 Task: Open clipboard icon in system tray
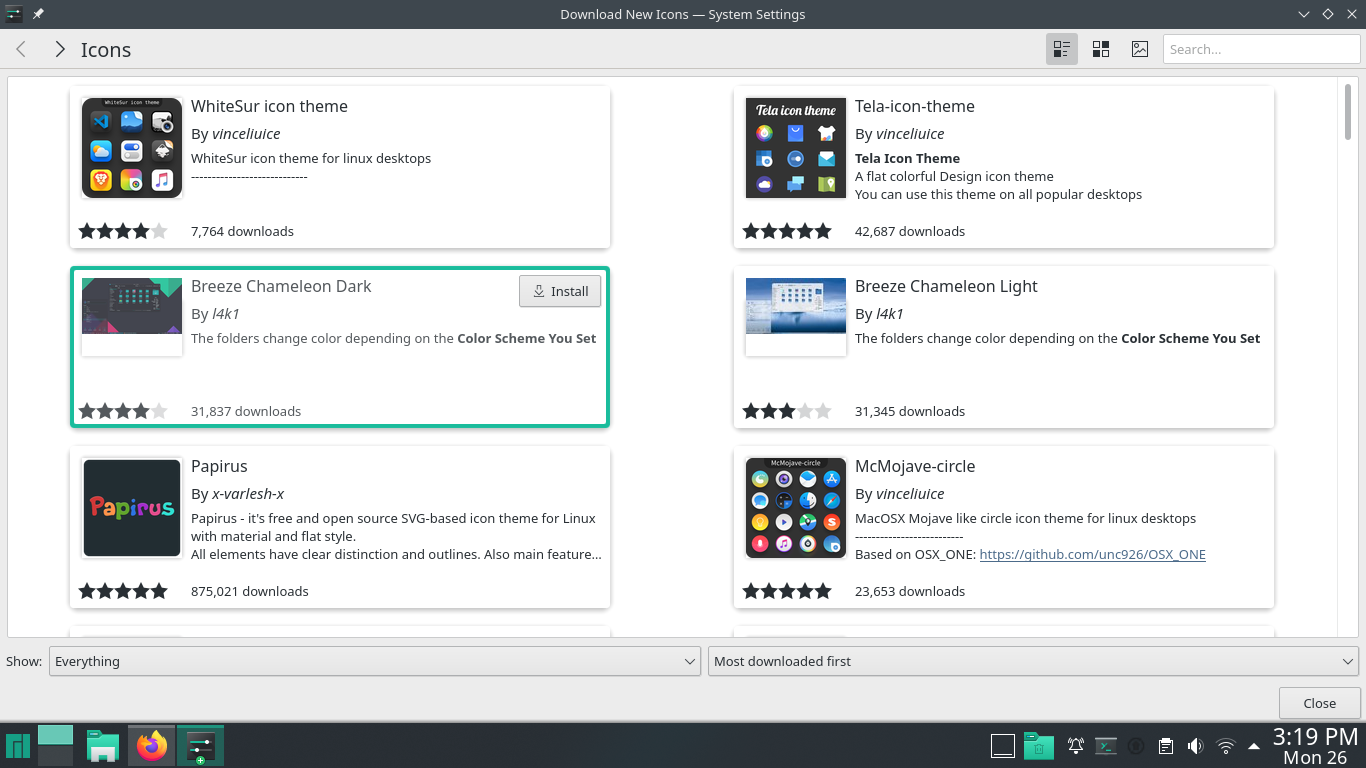pyautogui.click(x=1165, y=746)
